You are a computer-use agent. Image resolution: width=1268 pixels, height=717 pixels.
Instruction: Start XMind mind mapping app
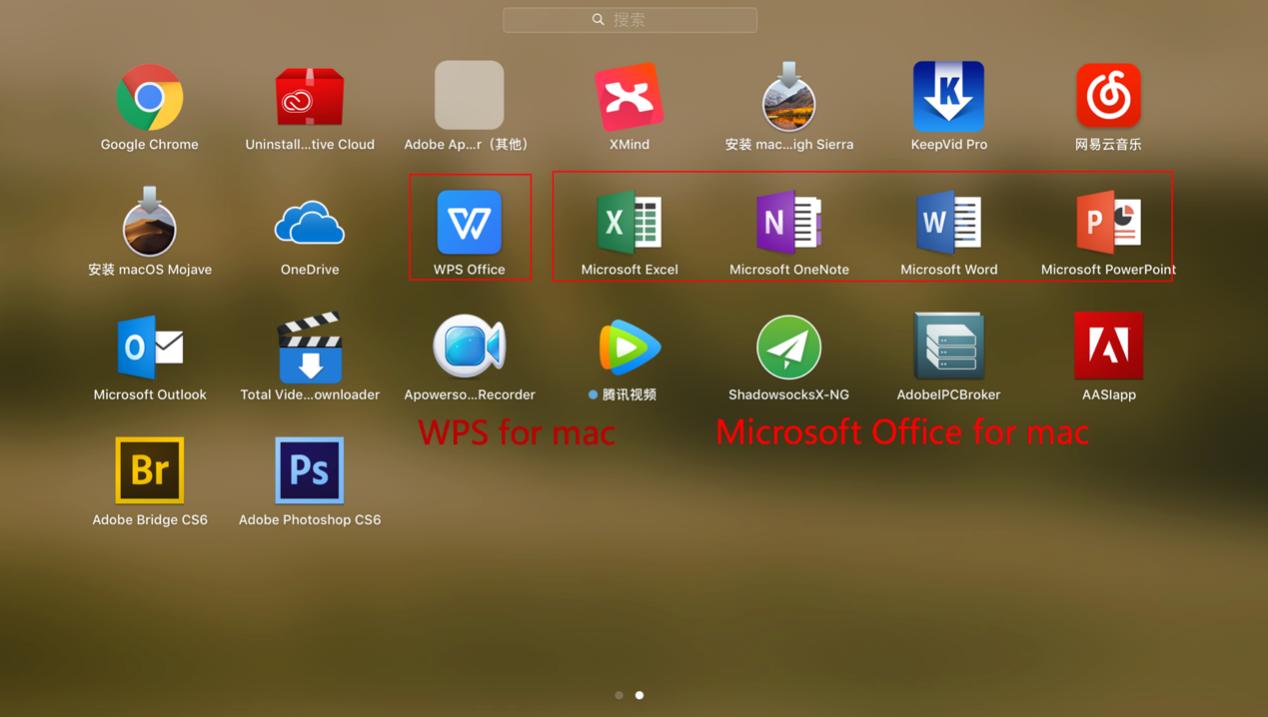click(x=629, y=95)
